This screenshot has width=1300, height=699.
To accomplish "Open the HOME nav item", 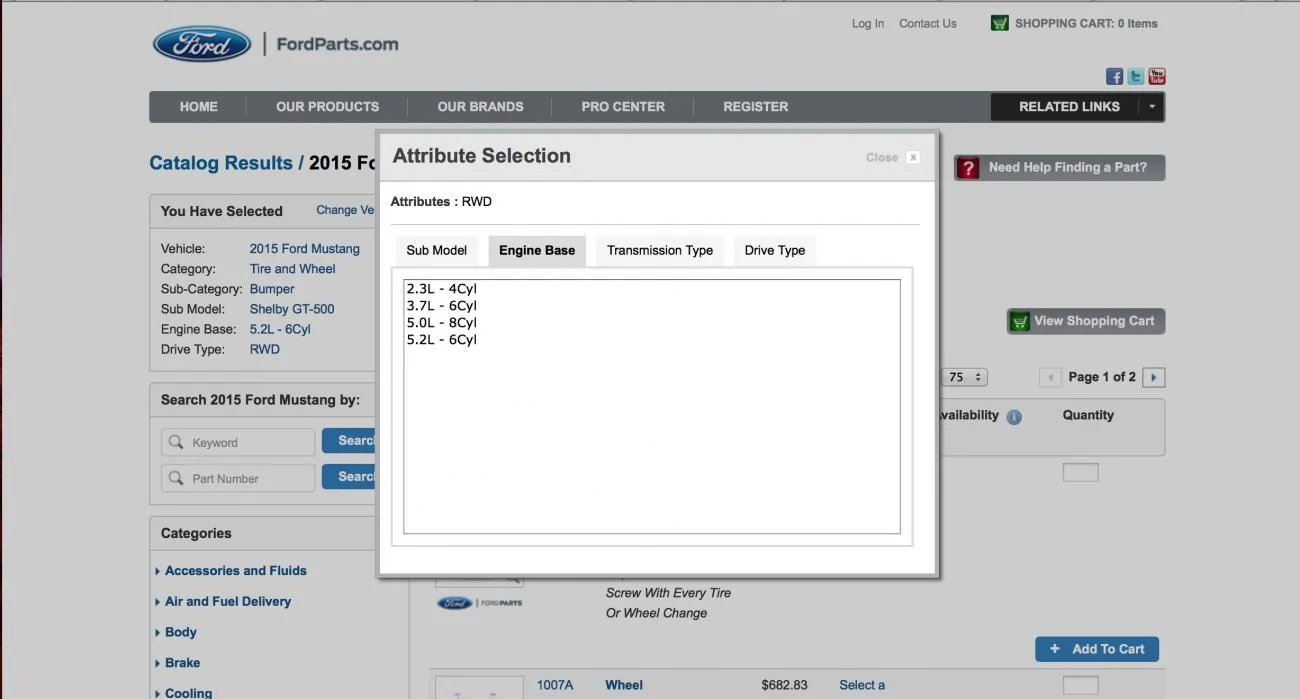I will [198, 107].
